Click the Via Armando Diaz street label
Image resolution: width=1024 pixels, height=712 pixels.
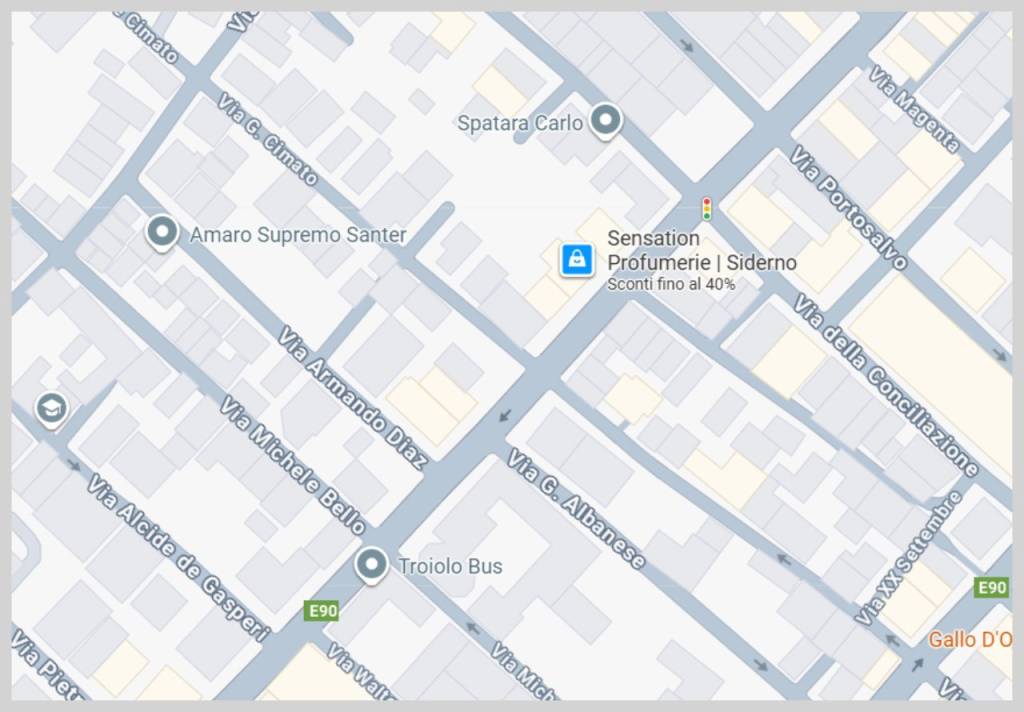pos(353,398)
